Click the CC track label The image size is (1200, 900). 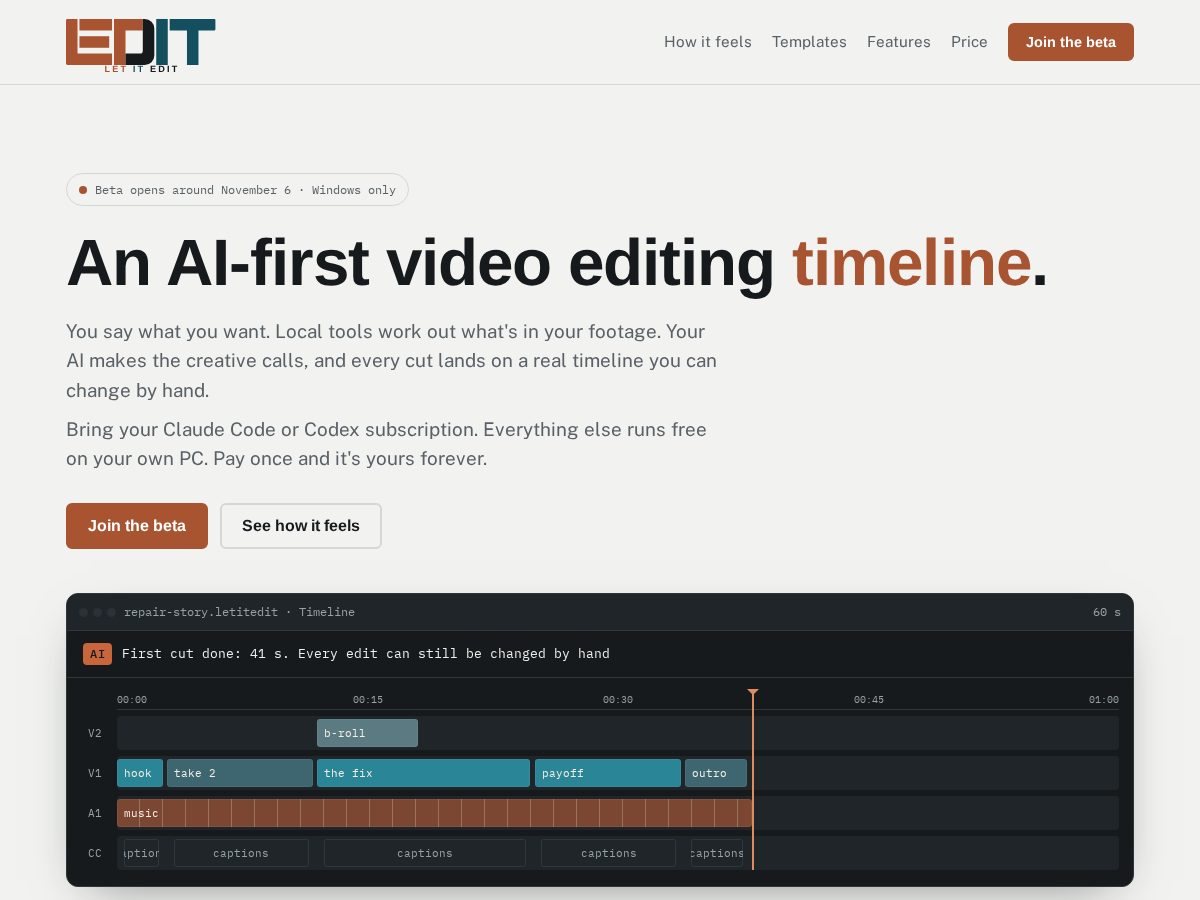95,853
